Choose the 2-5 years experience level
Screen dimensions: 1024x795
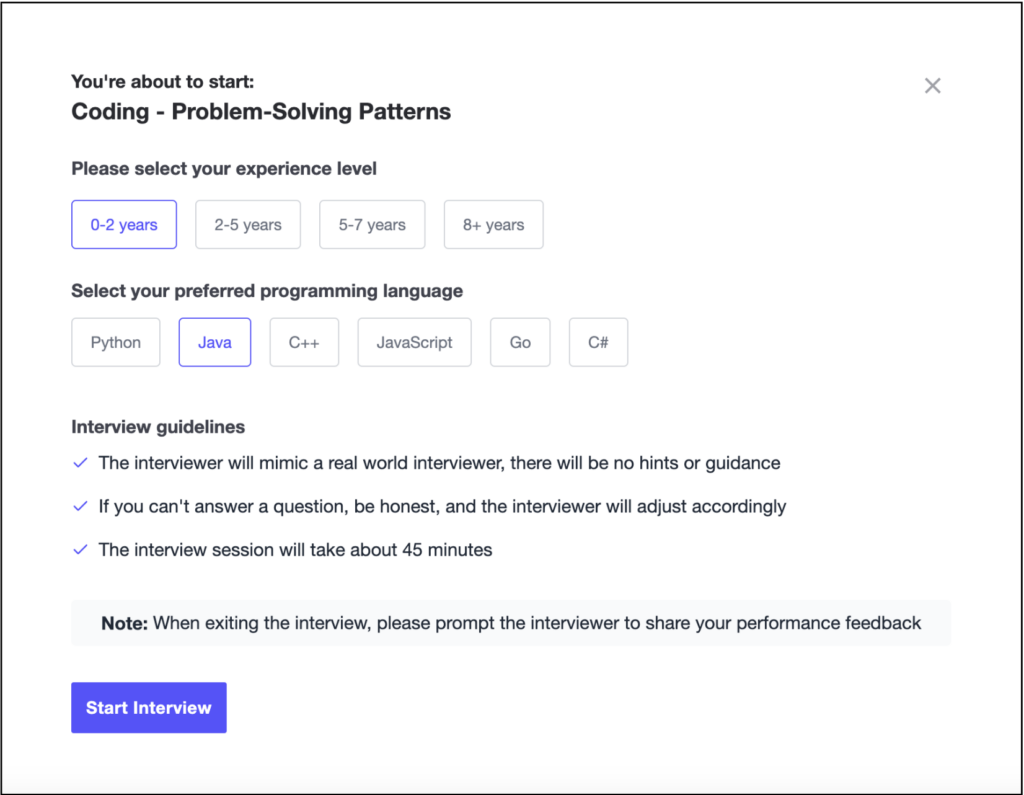click(247, 224)
